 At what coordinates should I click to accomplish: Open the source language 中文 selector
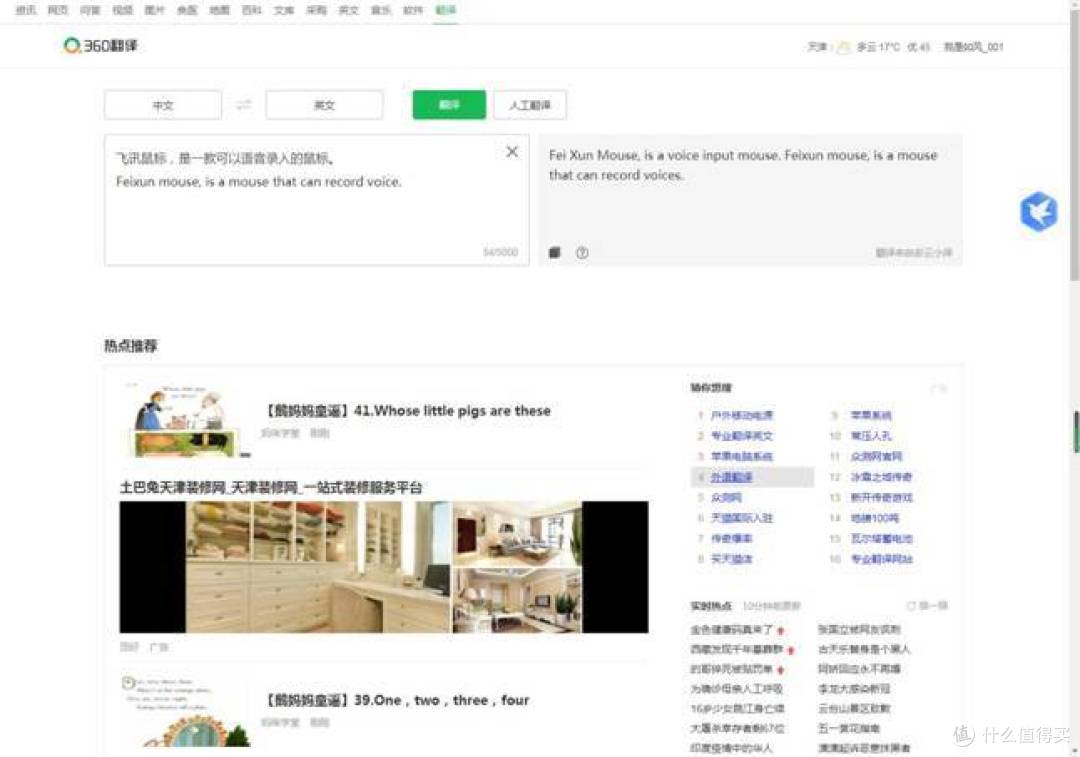point(163,105)
